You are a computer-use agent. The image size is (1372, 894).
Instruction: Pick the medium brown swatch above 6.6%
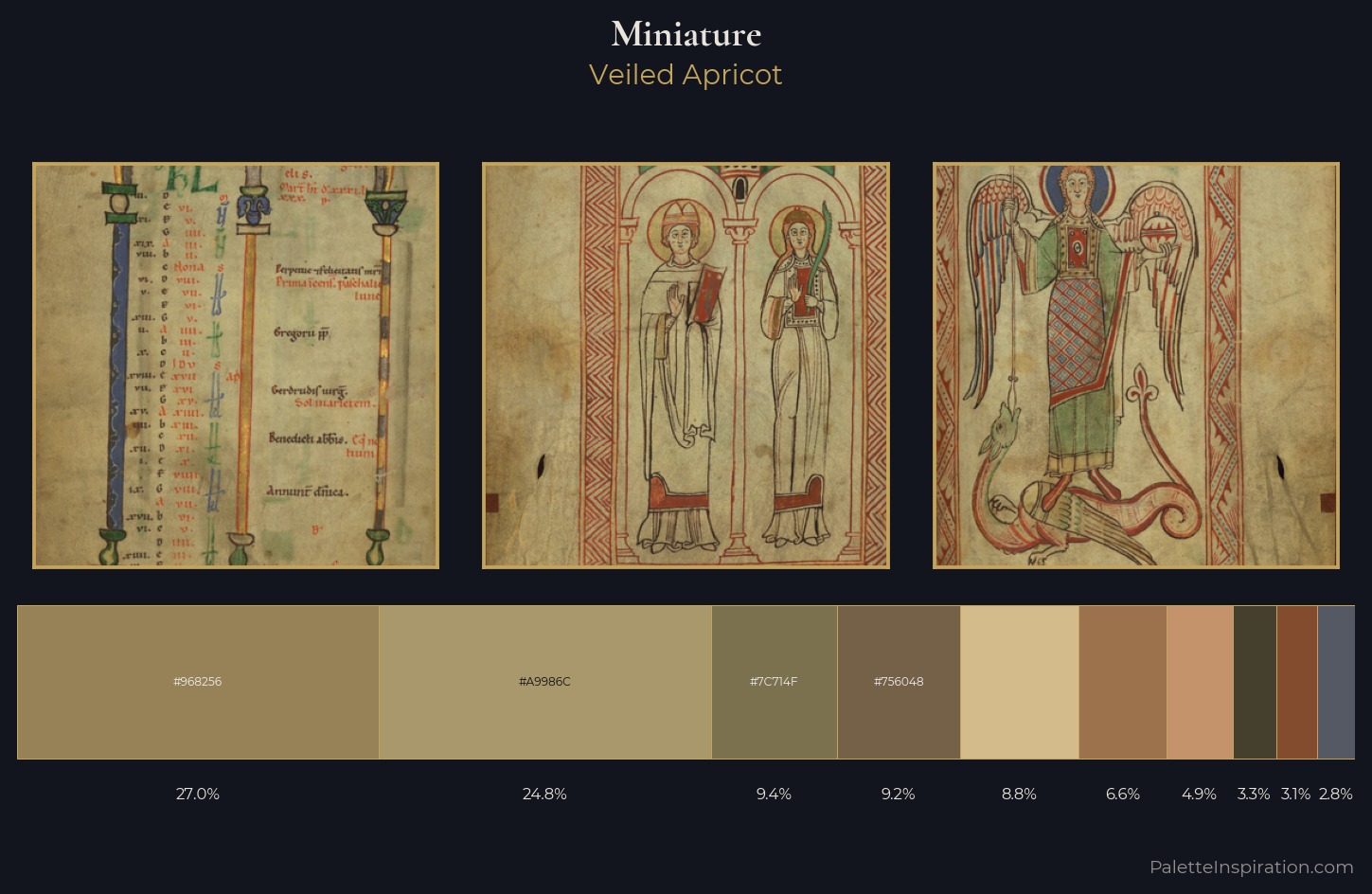tap(1122, 682)
